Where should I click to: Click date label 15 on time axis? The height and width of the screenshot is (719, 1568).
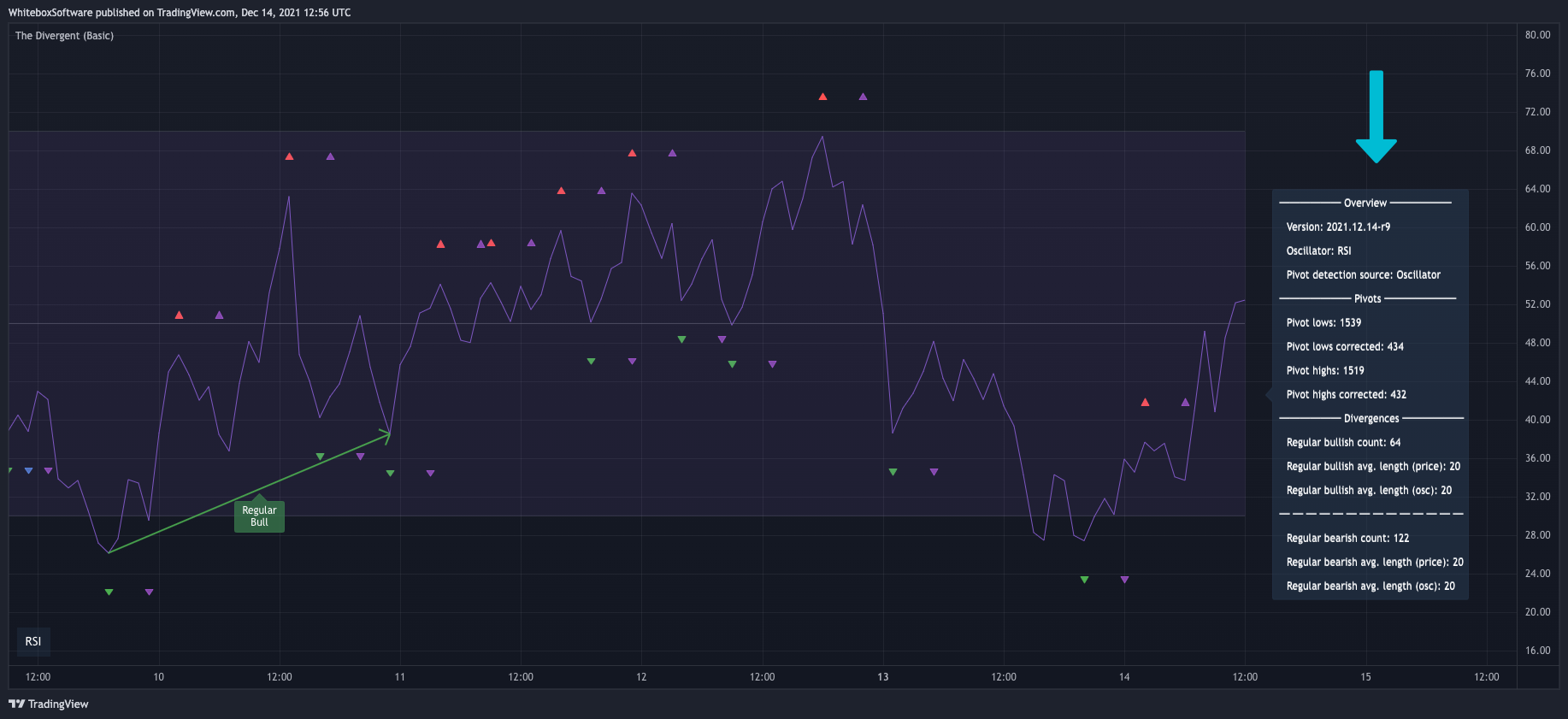[x=1365, y=677]
